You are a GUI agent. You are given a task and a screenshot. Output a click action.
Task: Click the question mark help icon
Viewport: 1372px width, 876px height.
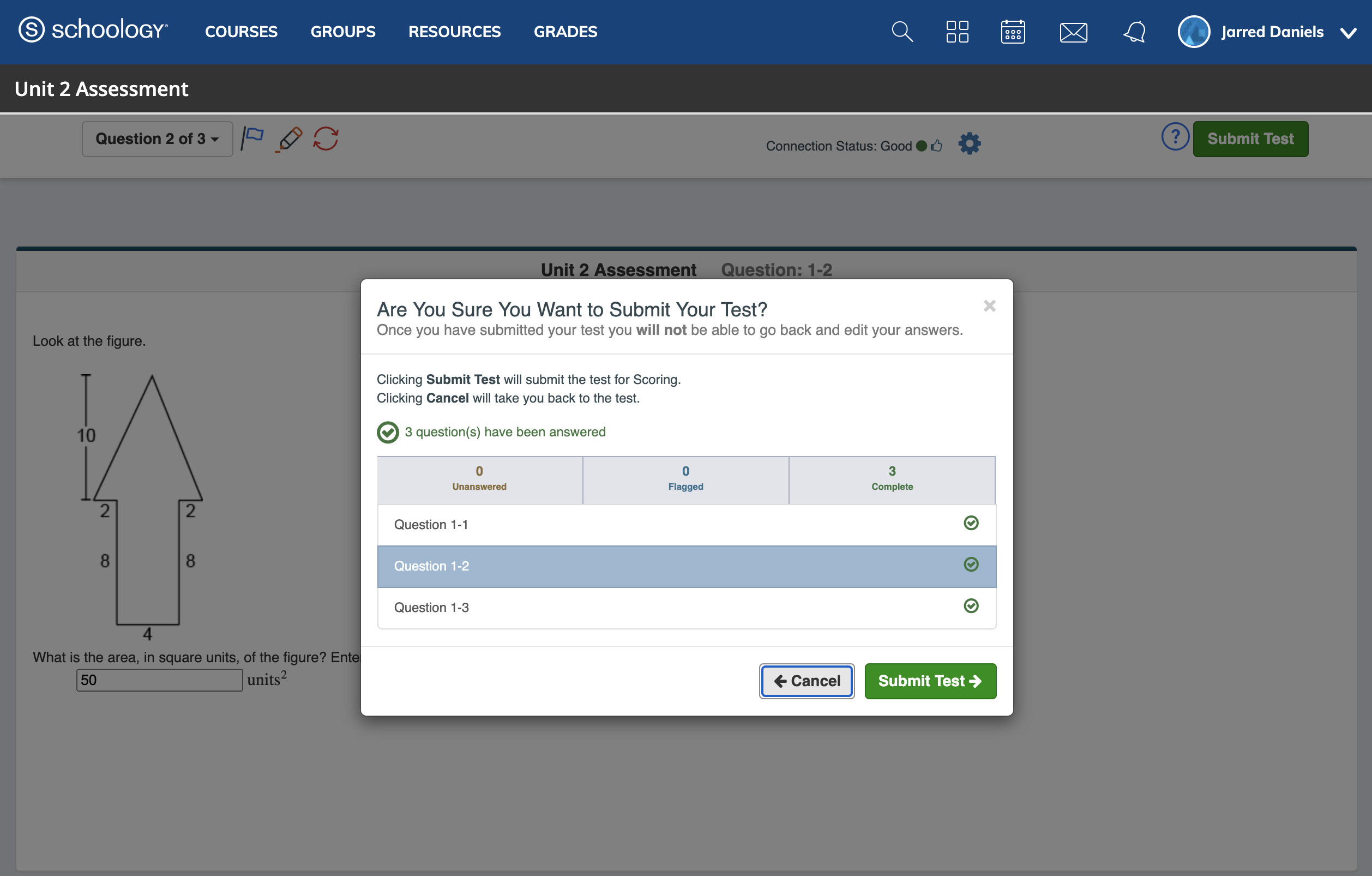(x=1175, y=137)
